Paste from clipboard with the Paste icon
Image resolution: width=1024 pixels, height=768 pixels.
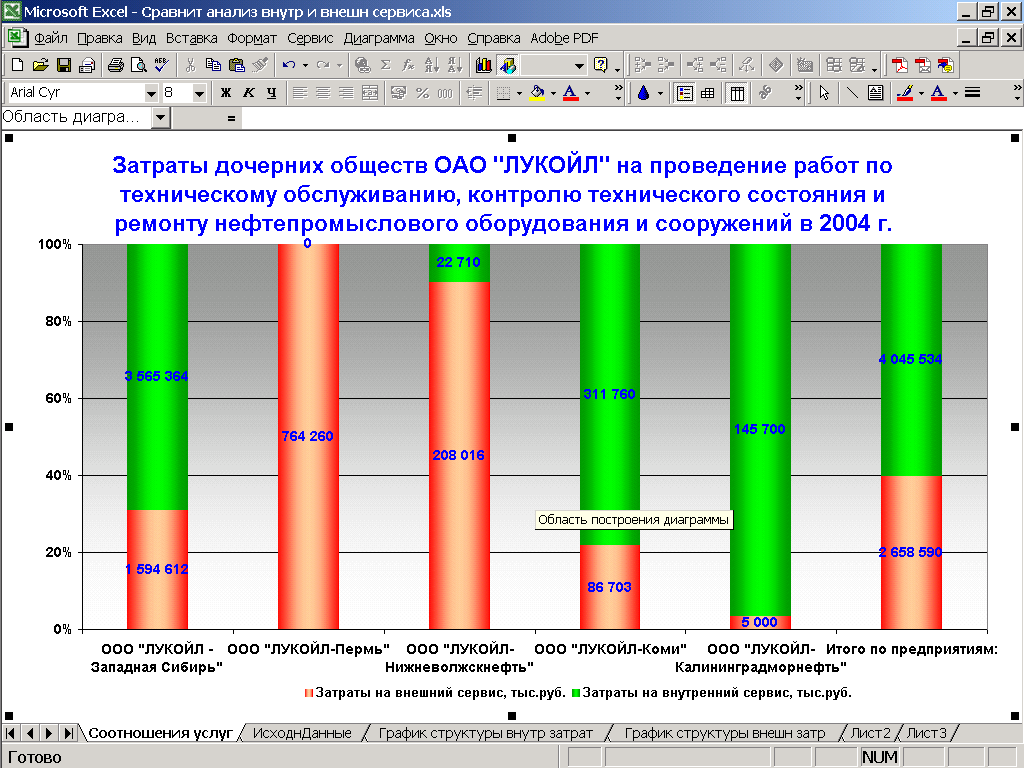point(236,65)
